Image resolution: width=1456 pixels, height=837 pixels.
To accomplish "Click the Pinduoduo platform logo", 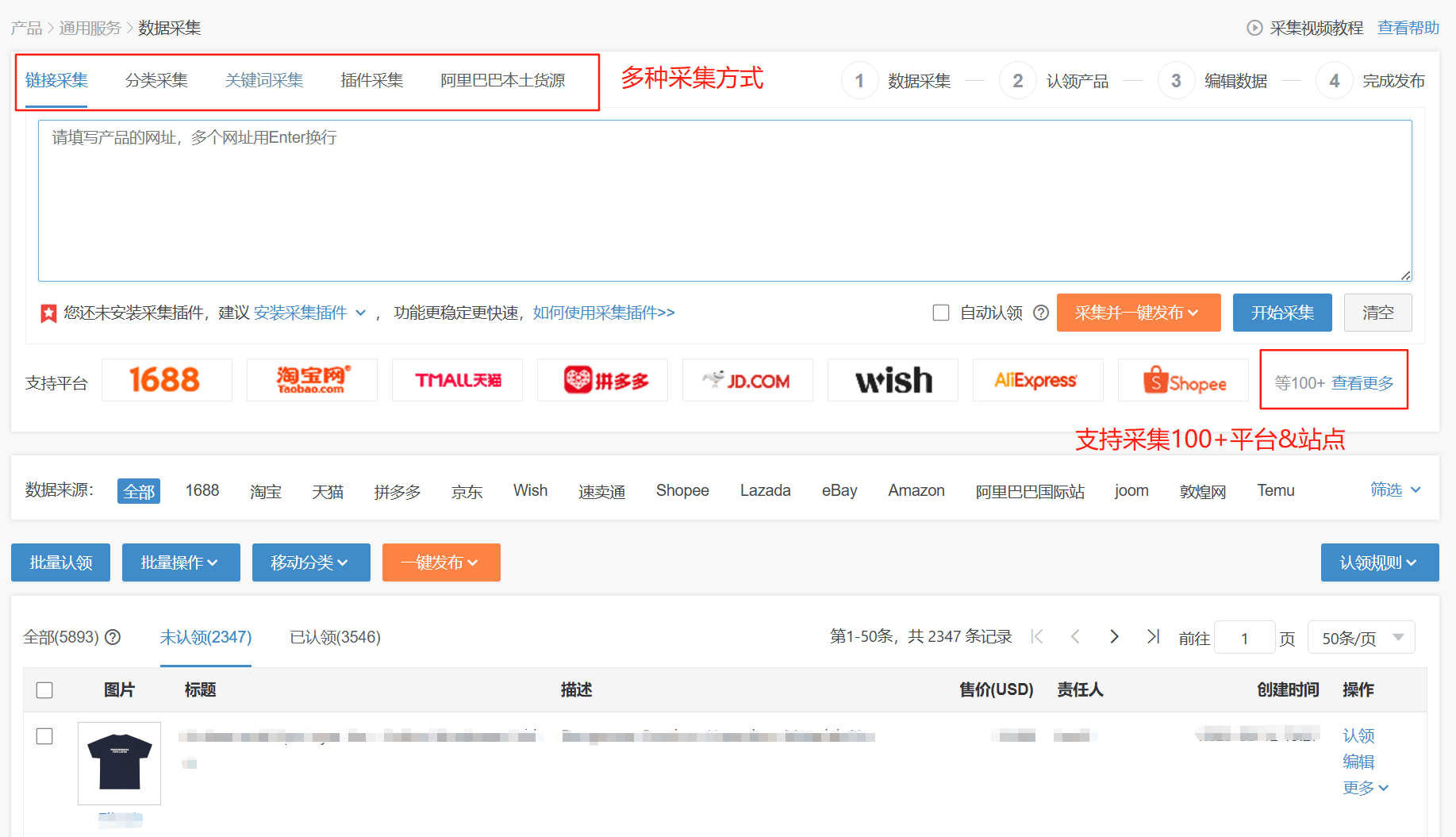I will (602, 380).
